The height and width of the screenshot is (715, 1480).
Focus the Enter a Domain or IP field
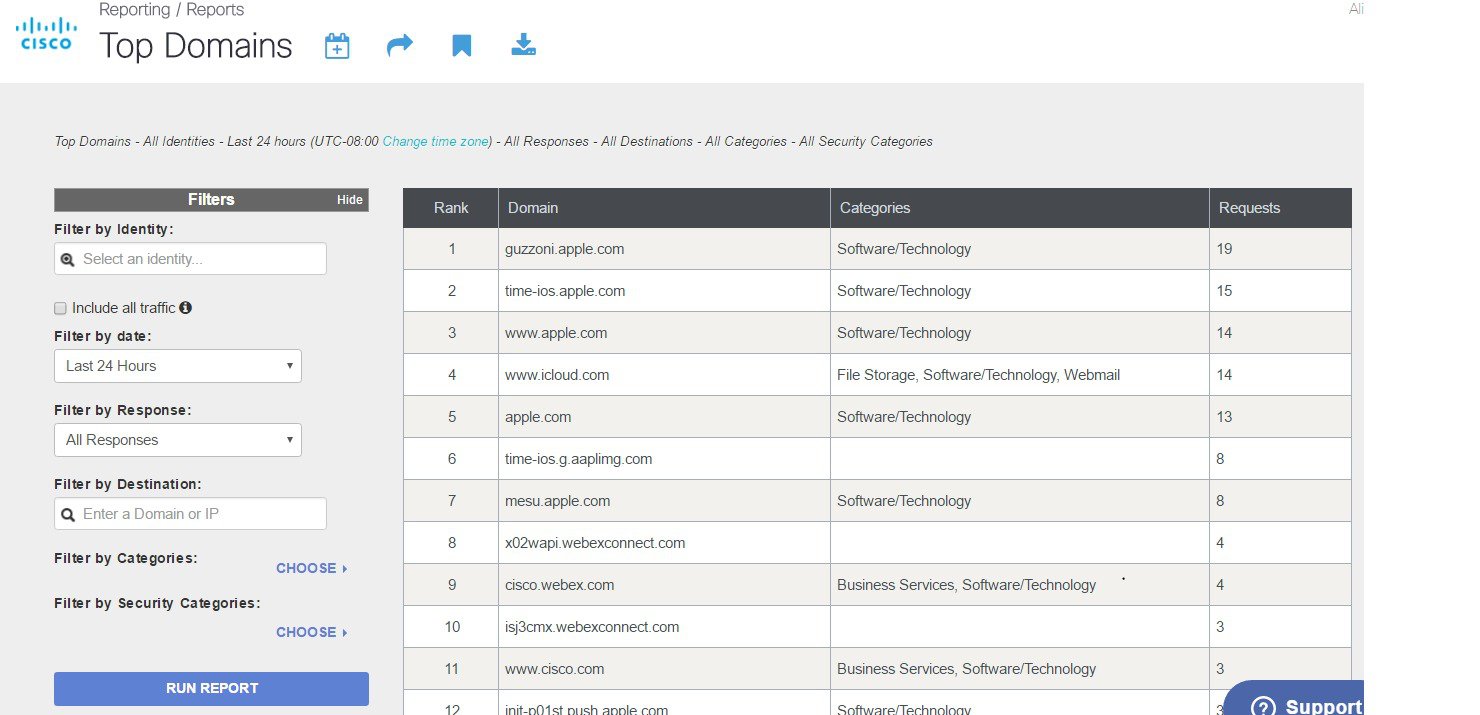click(190, 514)
